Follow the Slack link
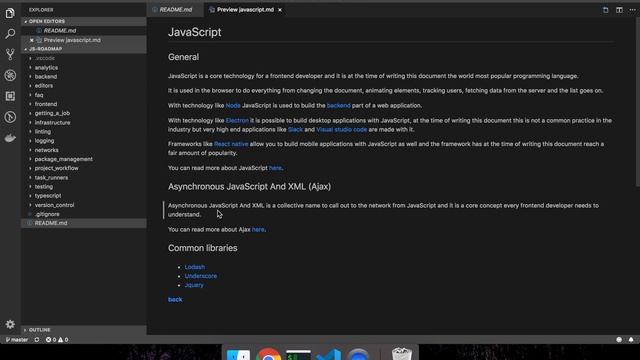 point(296,129)
